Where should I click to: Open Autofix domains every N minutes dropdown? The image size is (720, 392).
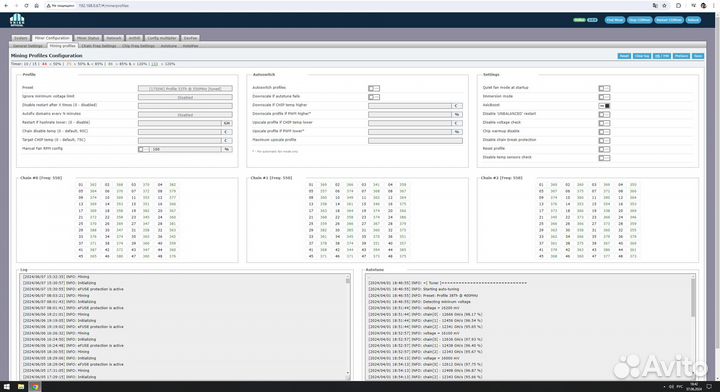(x=185, y=115)
